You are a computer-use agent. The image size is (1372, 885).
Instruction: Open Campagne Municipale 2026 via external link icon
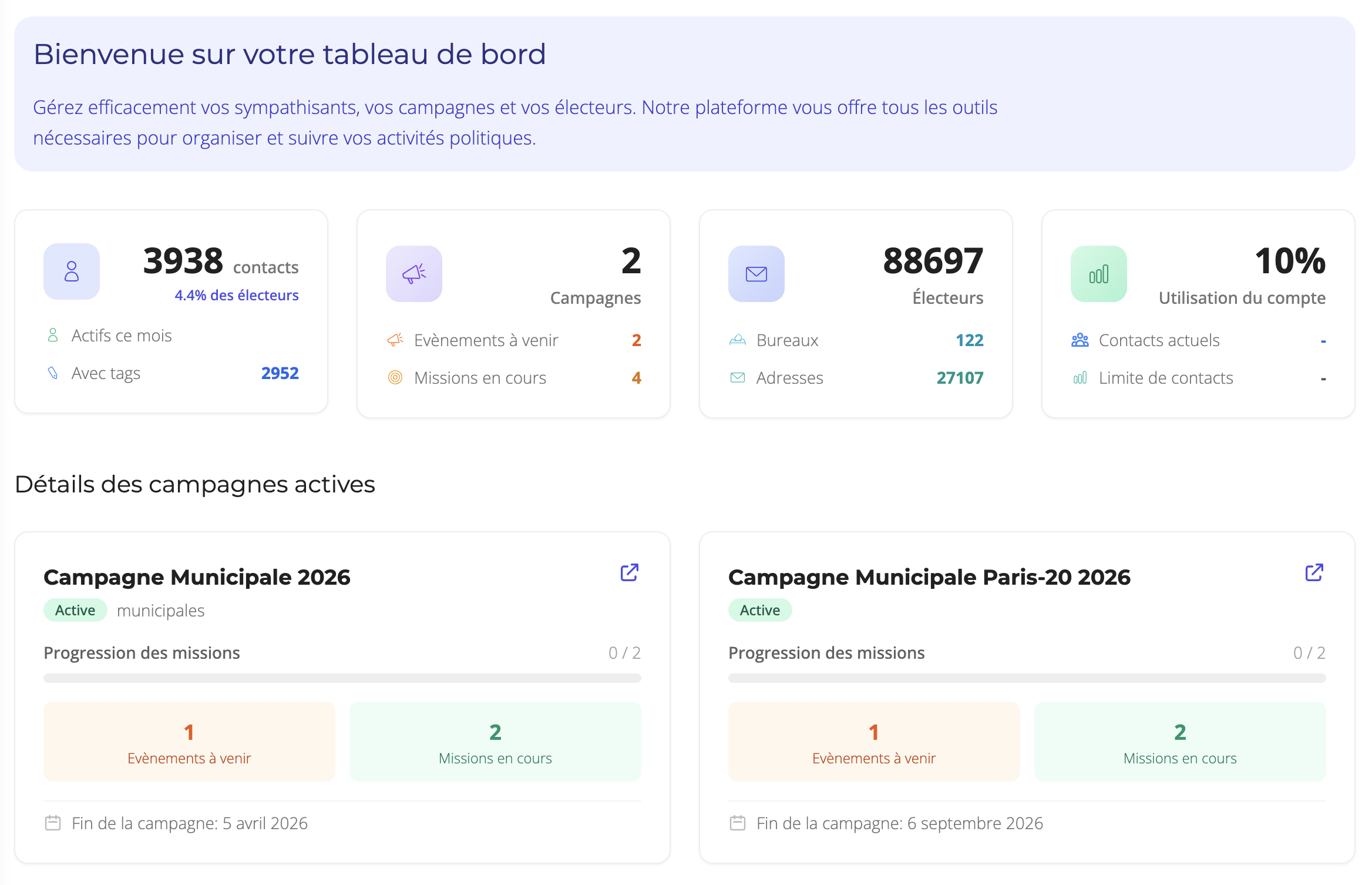tap(629, 572)
